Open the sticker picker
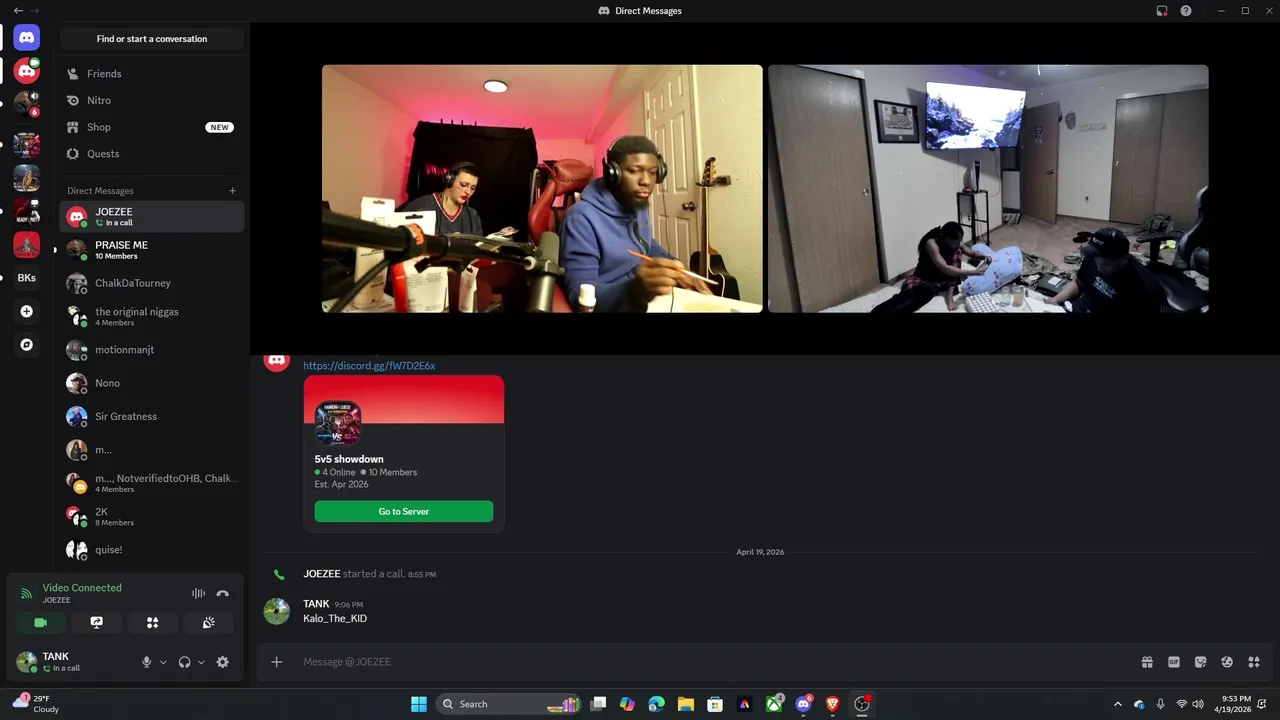The height and width of the screenshot is (720, 1280). pos(1201,662)
